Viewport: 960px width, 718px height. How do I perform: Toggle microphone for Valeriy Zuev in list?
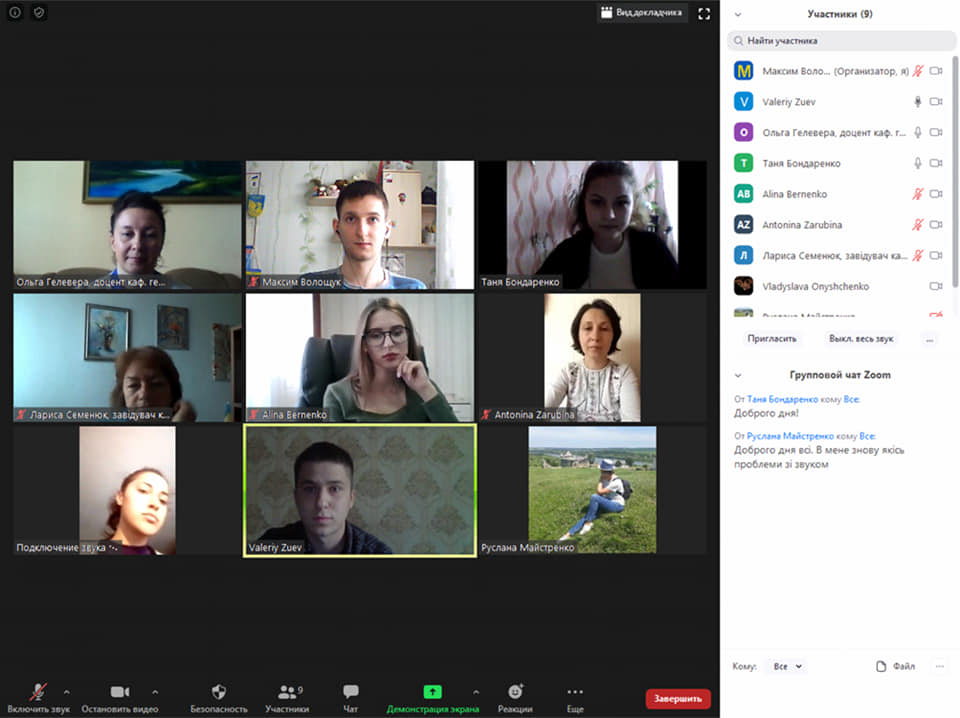(917, 102)
